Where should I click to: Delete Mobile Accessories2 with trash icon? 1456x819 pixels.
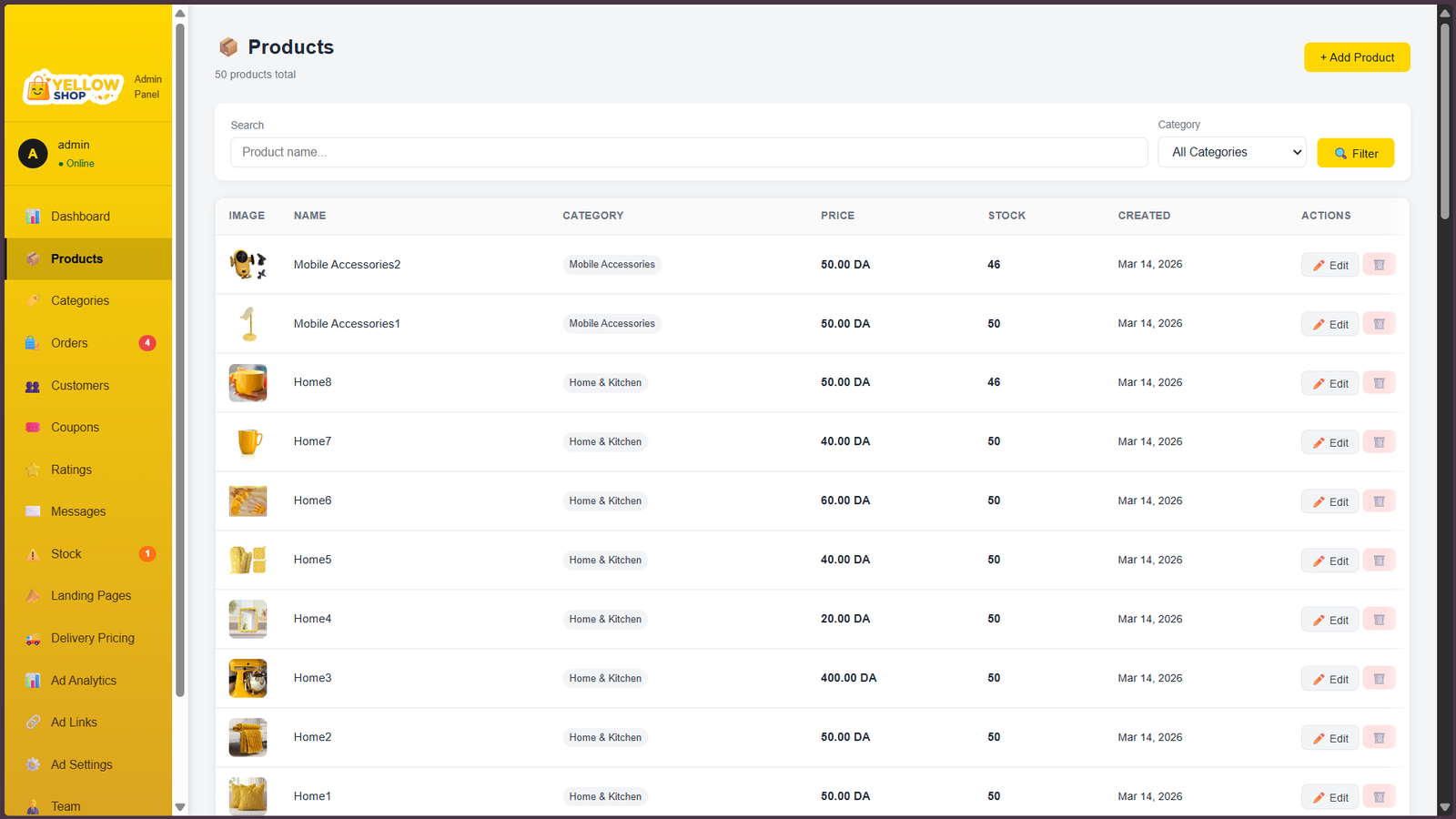coord(1379,265)
